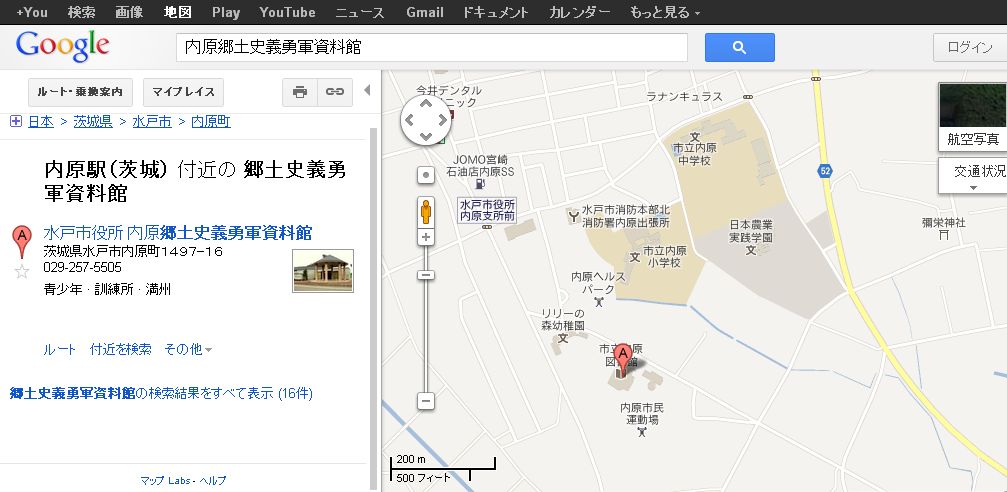The width and height of the screenshot is (1007, 492).
Task: Open the 交通状況 dropdown
Action: (972, 176)
